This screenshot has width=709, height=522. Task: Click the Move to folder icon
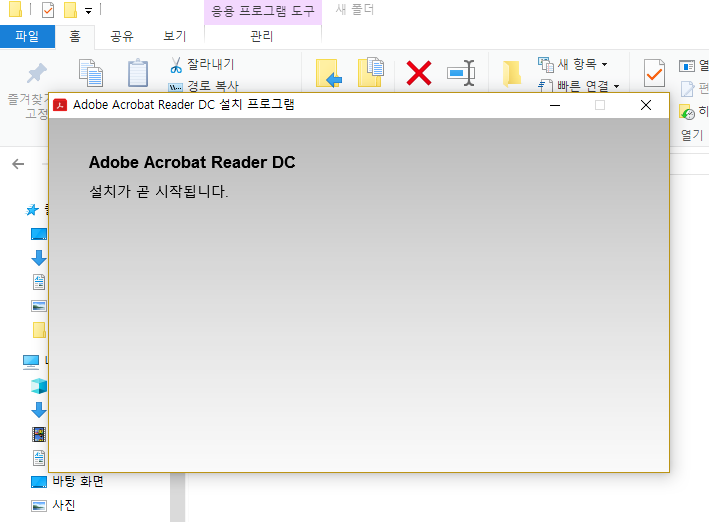[x=328, y=73]
